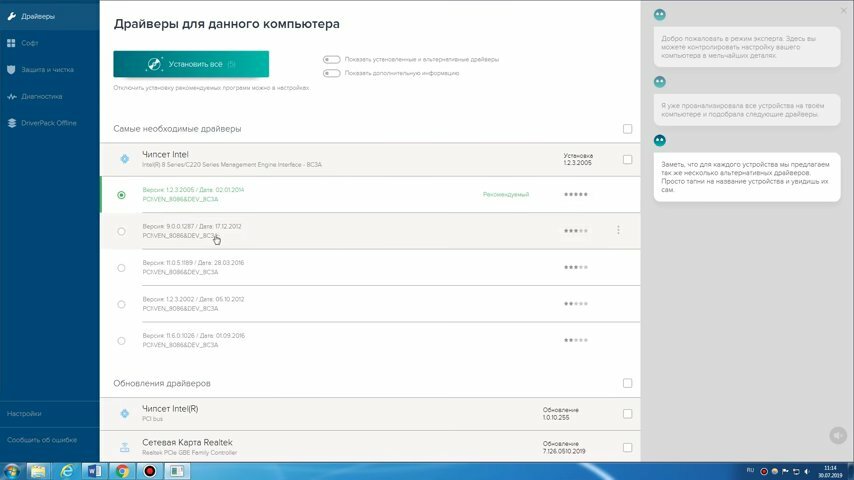Image resolution: width=854 pixels, height=480 pixels.
Task: Expand the Чипсет Intel(R) PCI bus row
Action: [x=370, y=414]
